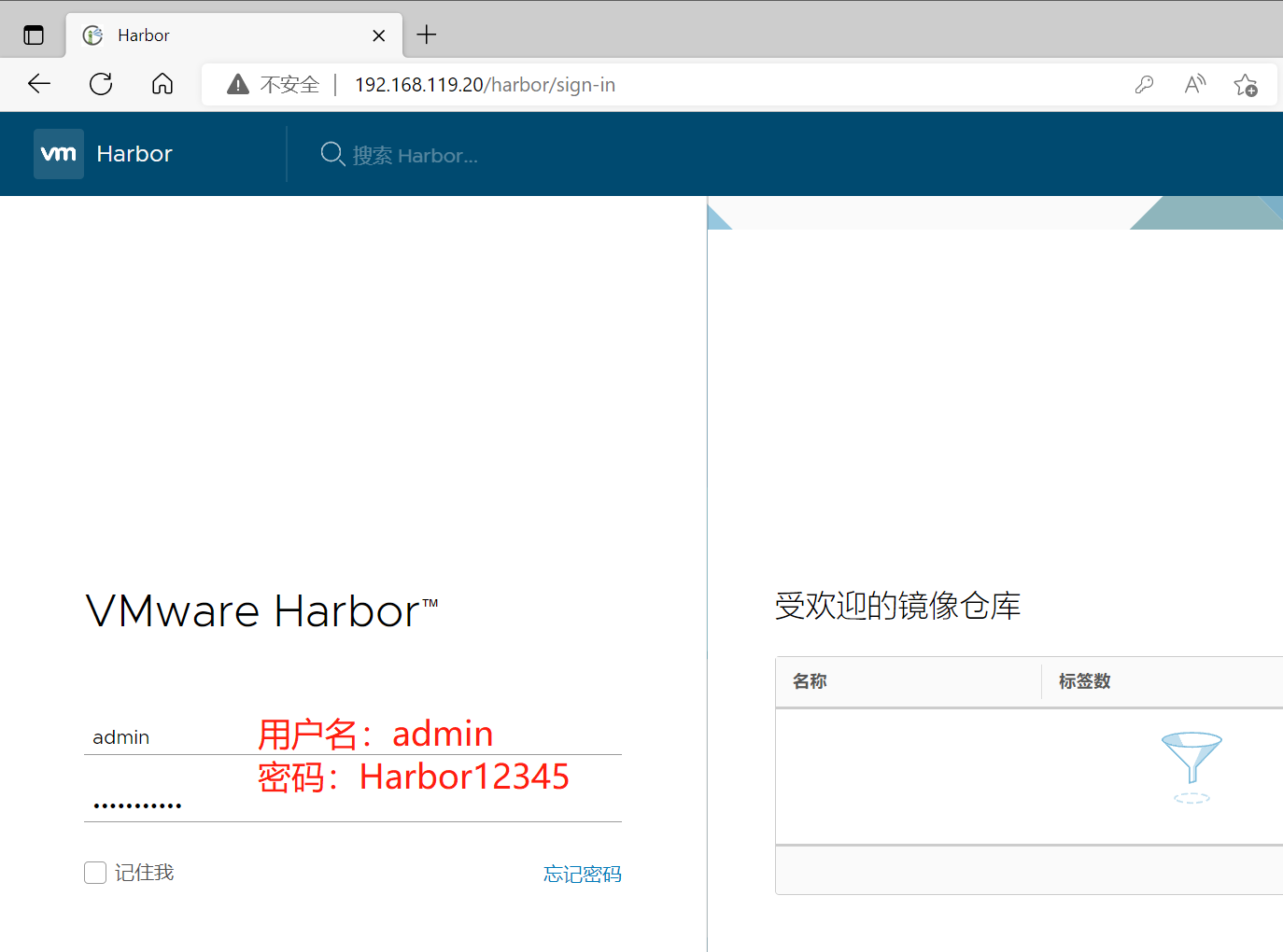Toggle read aloud icon
The height and width of the screenshot is (952, 1283).
point(1195,85)
